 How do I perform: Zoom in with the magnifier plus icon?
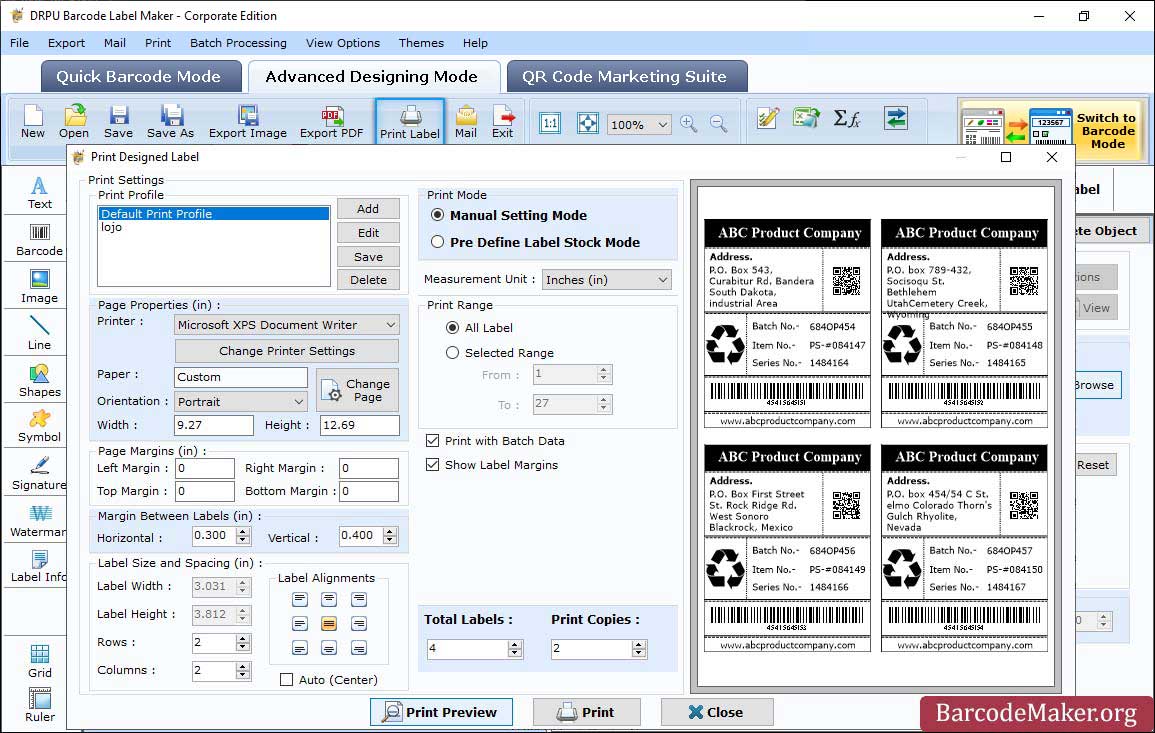tap(689, 124)
